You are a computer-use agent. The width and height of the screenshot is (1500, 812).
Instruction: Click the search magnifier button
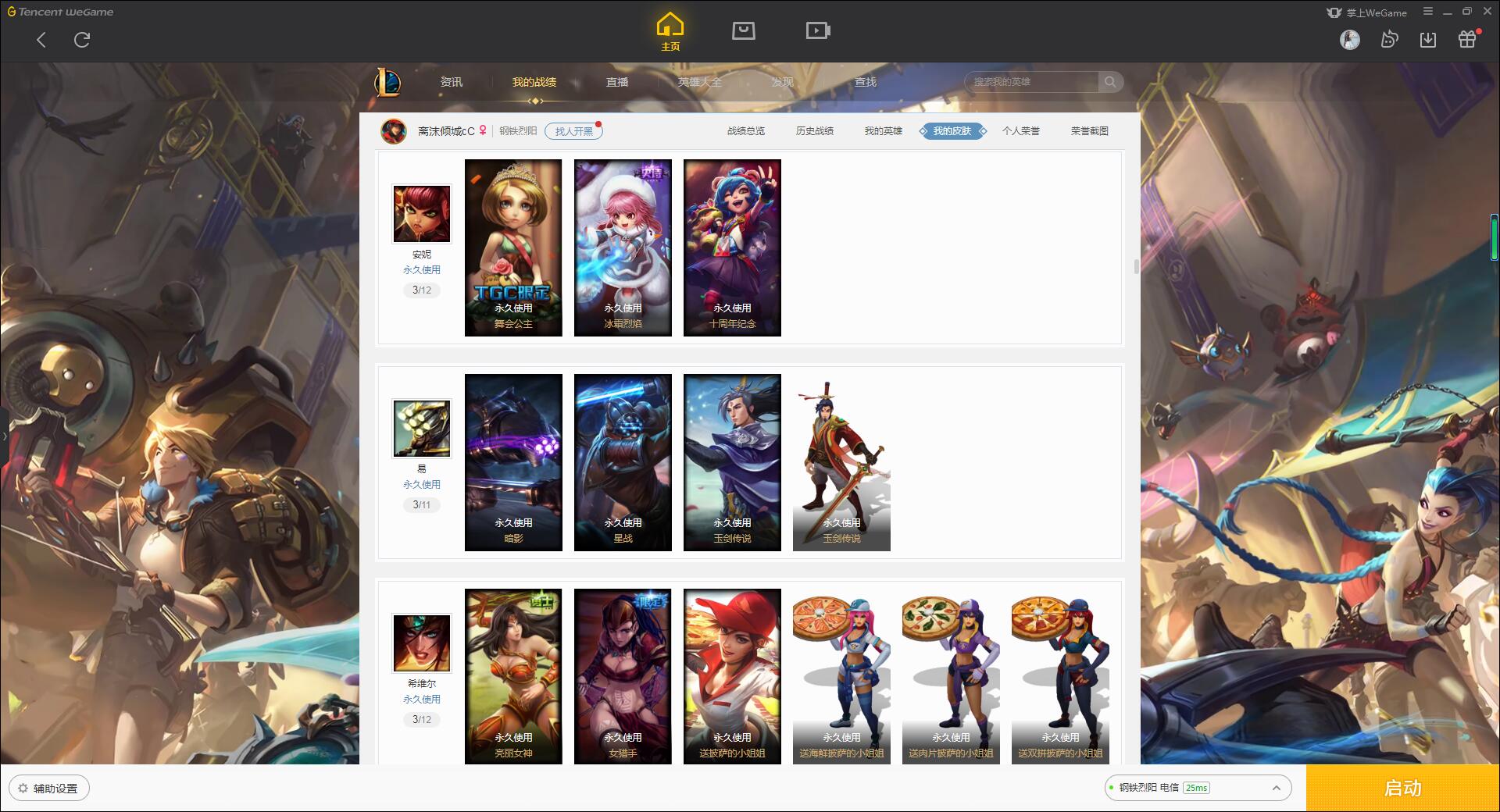(1109, 82)
